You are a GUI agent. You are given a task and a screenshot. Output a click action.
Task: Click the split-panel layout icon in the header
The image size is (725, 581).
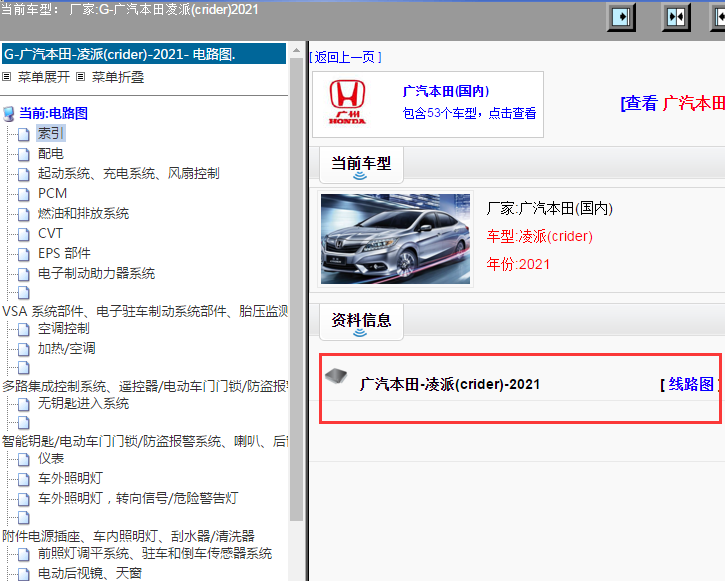(x=676, y=18)
